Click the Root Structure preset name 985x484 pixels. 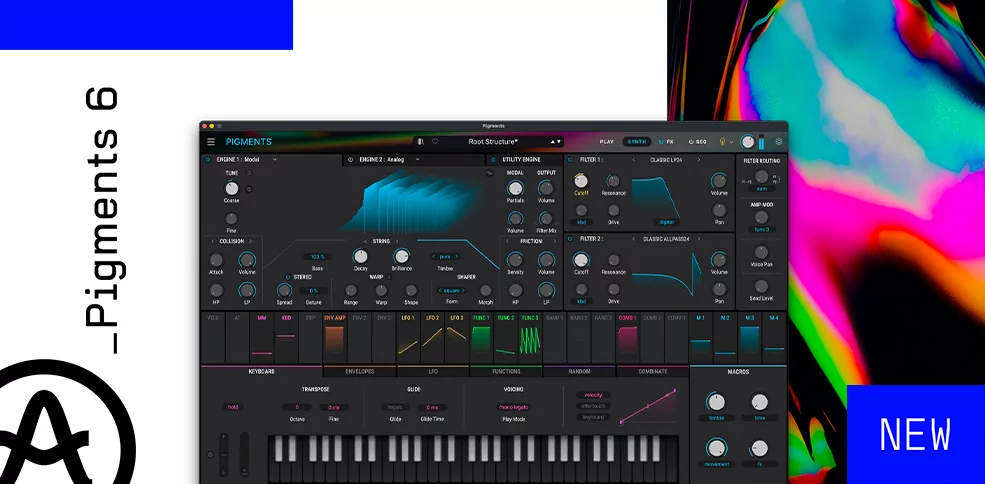tap(493, 142)
